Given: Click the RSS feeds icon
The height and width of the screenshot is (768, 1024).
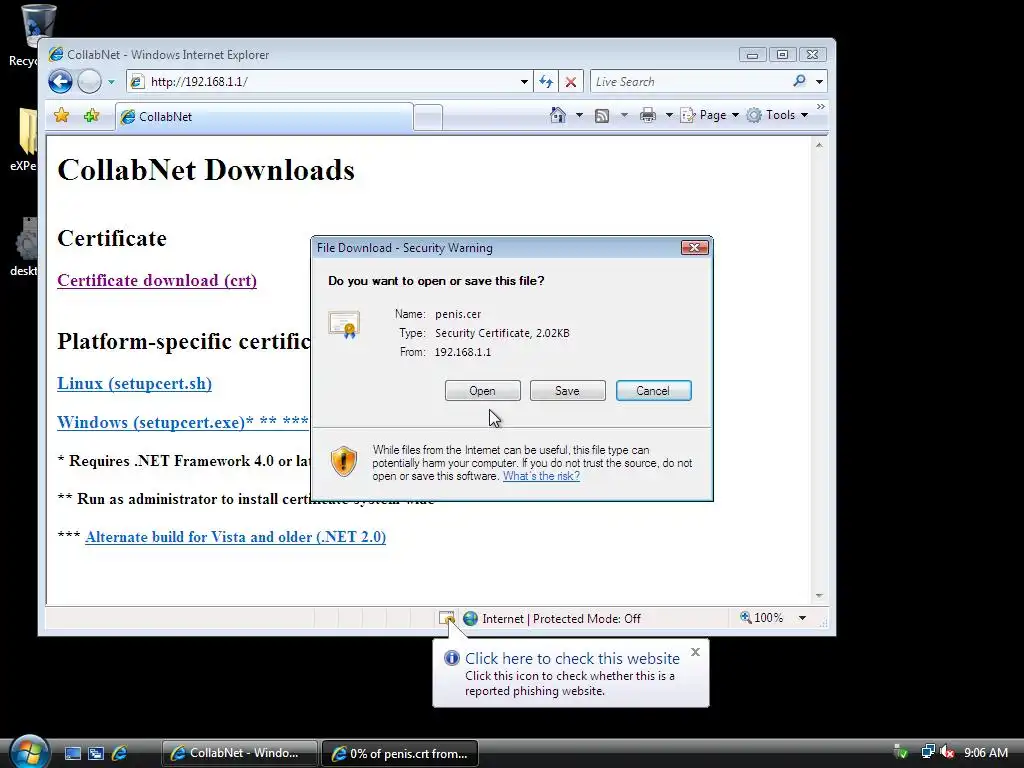Looking at the screenshot, I should [602, 116].
